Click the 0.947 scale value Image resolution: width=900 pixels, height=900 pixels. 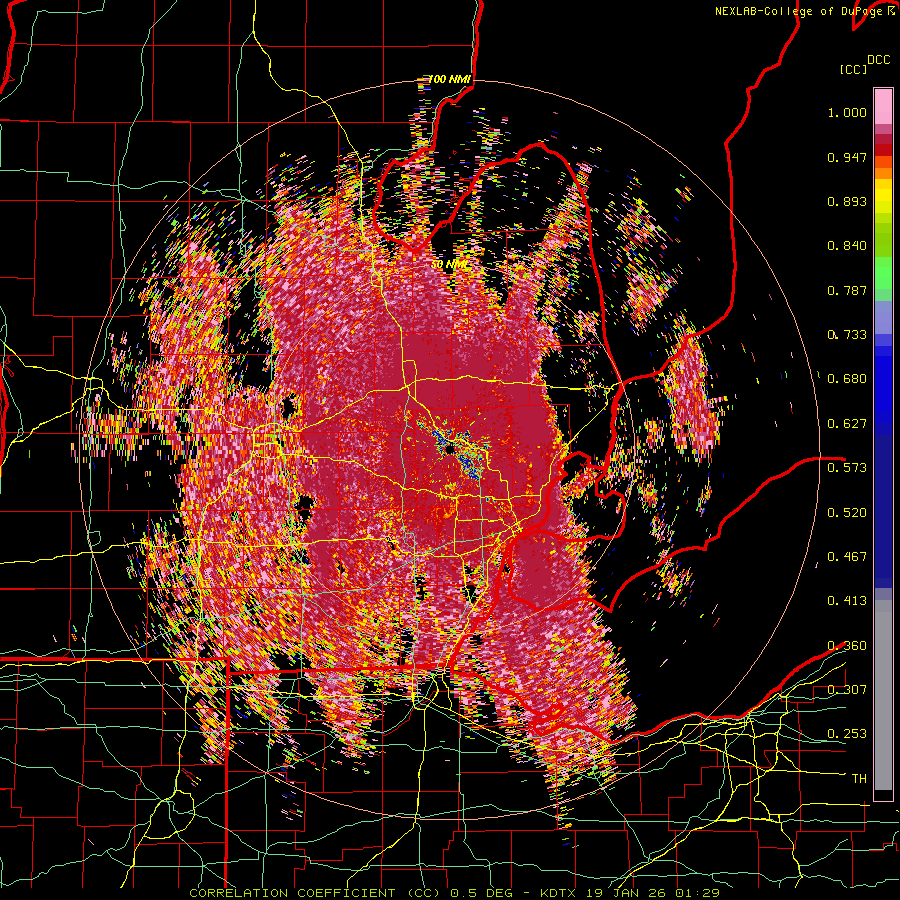click(x=847, y=157)
